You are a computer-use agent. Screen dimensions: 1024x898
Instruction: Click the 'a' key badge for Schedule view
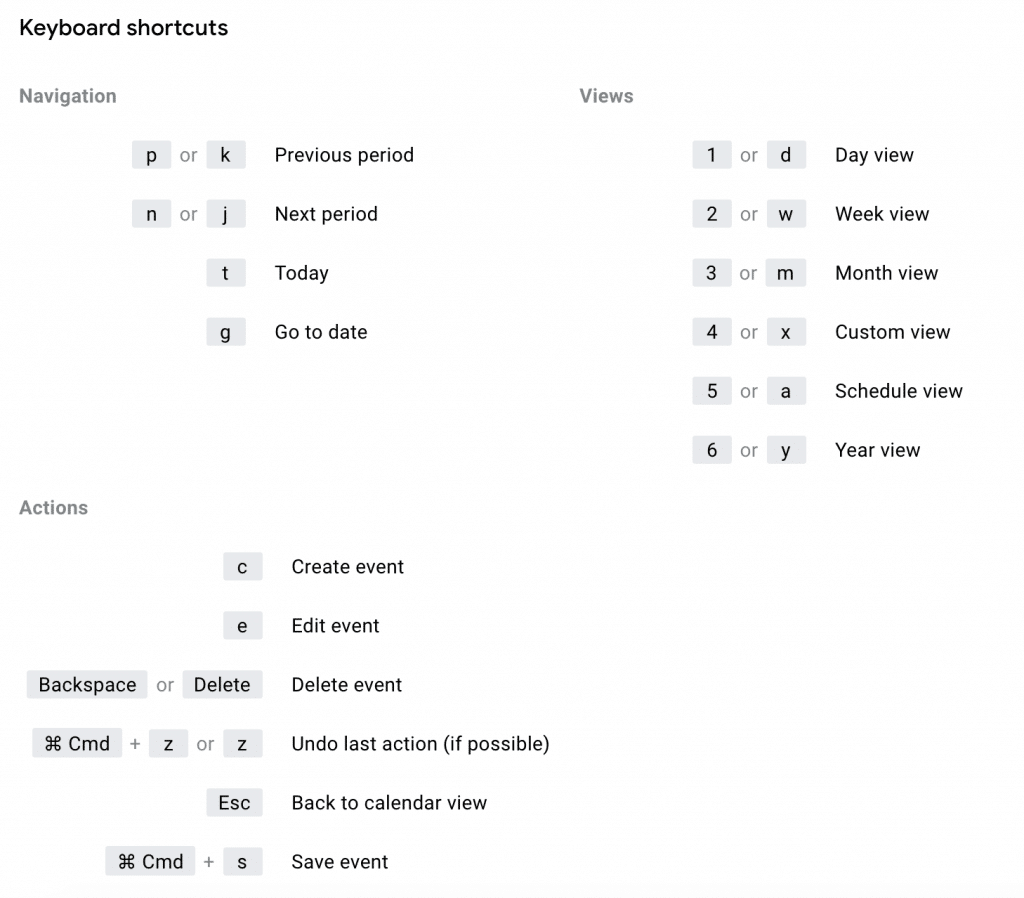786,391
